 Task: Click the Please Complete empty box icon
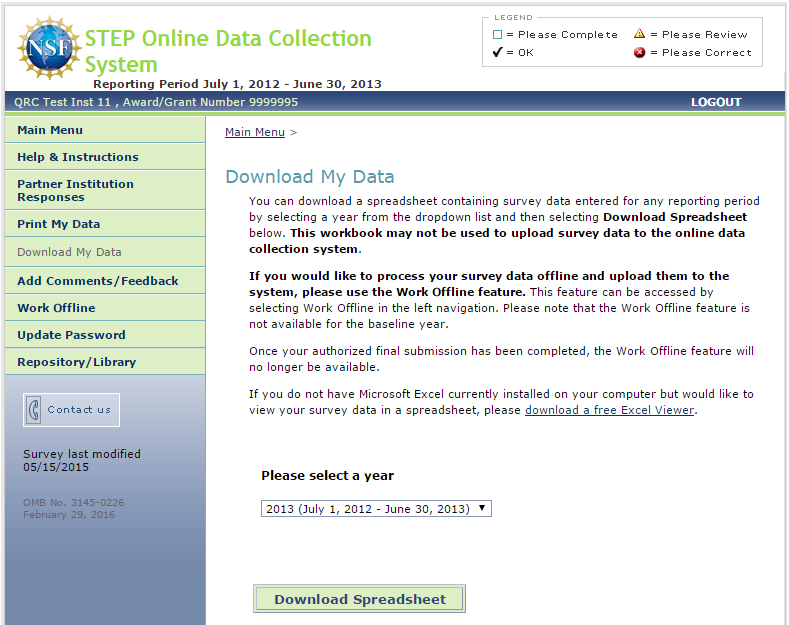click(498, 35)
